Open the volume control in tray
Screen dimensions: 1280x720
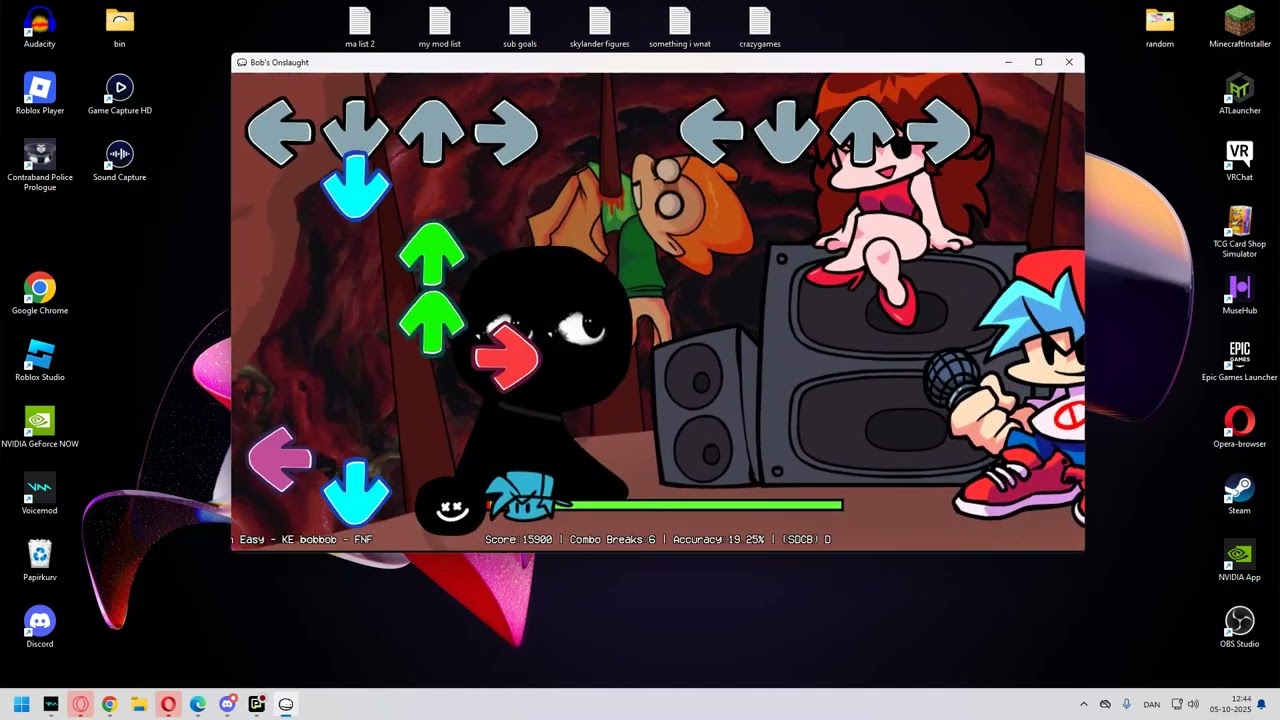pos(1193,704)
